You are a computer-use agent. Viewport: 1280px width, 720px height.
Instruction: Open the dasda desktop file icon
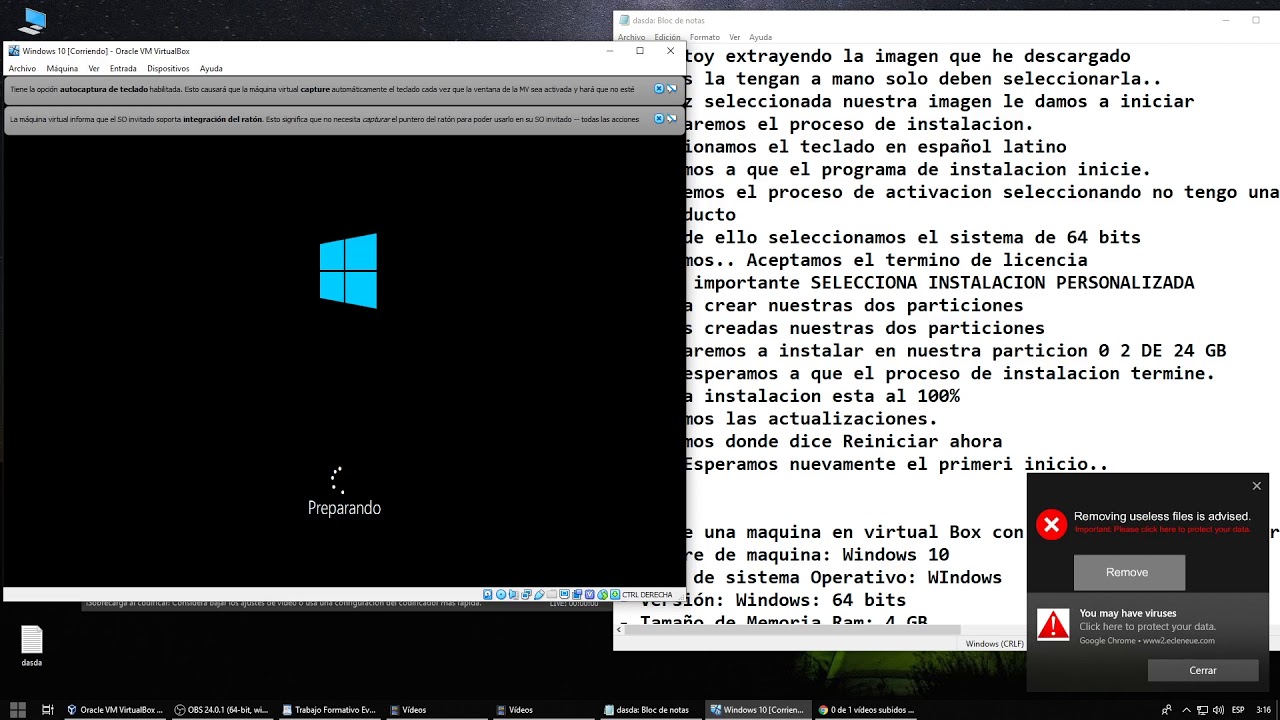pos(32,646)
